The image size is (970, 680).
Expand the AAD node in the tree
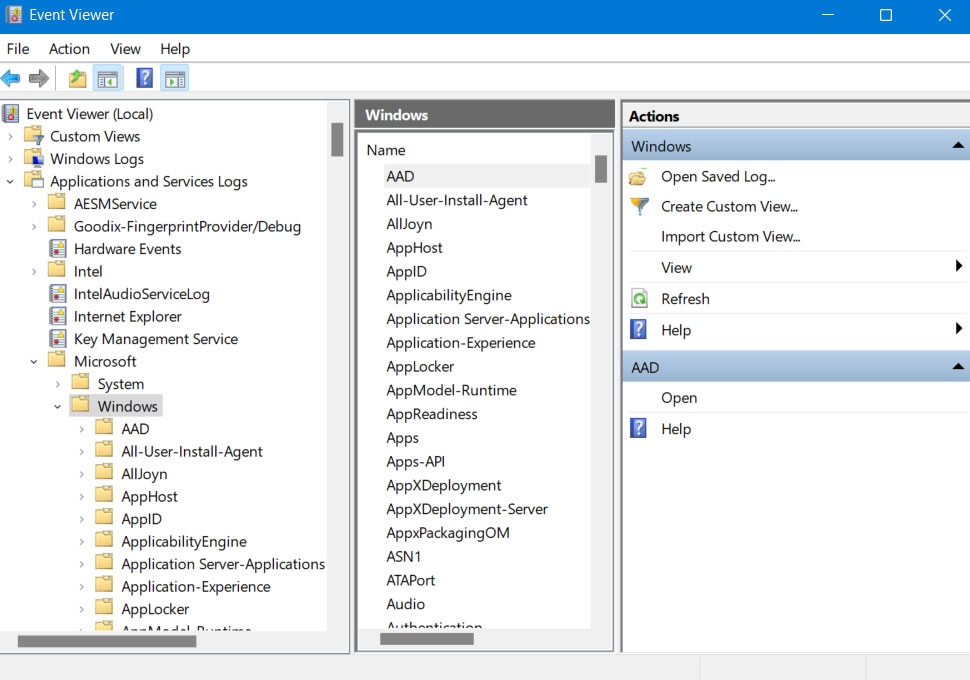(81, 429)
